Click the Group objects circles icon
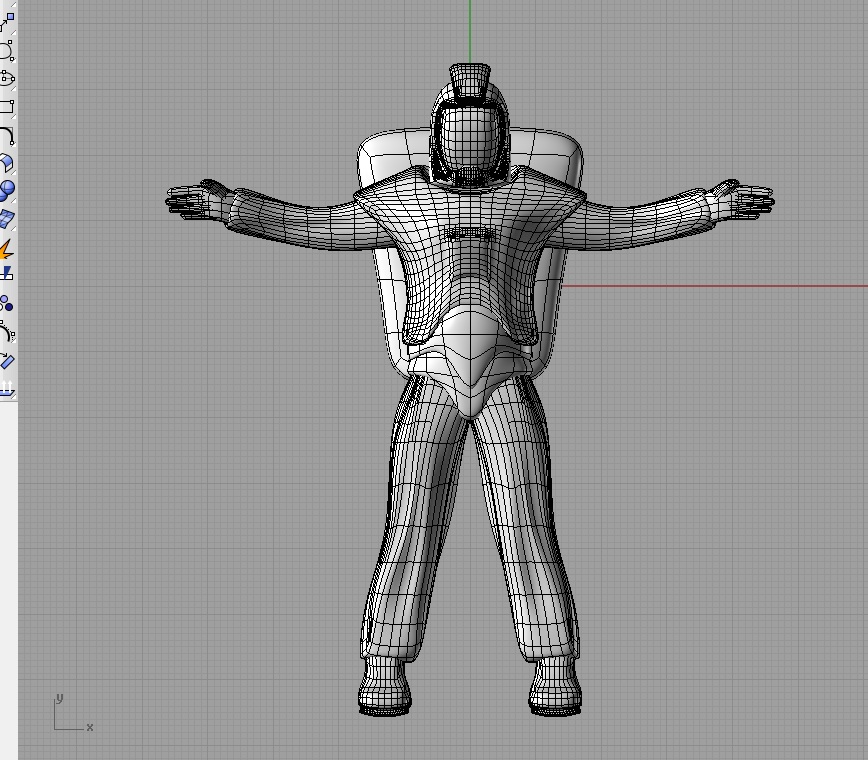The width and height of the screenshot is (868, 762). (x=7, y=303)
